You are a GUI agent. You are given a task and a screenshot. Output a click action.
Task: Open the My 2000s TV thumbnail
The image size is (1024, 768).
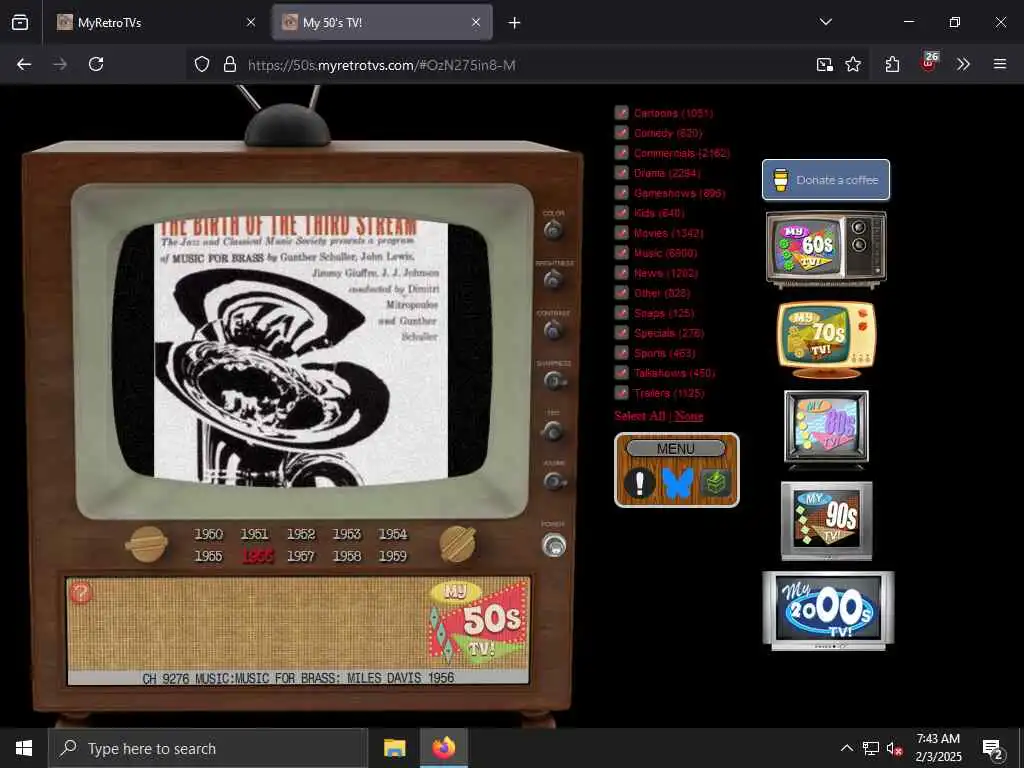click(827, 611)
